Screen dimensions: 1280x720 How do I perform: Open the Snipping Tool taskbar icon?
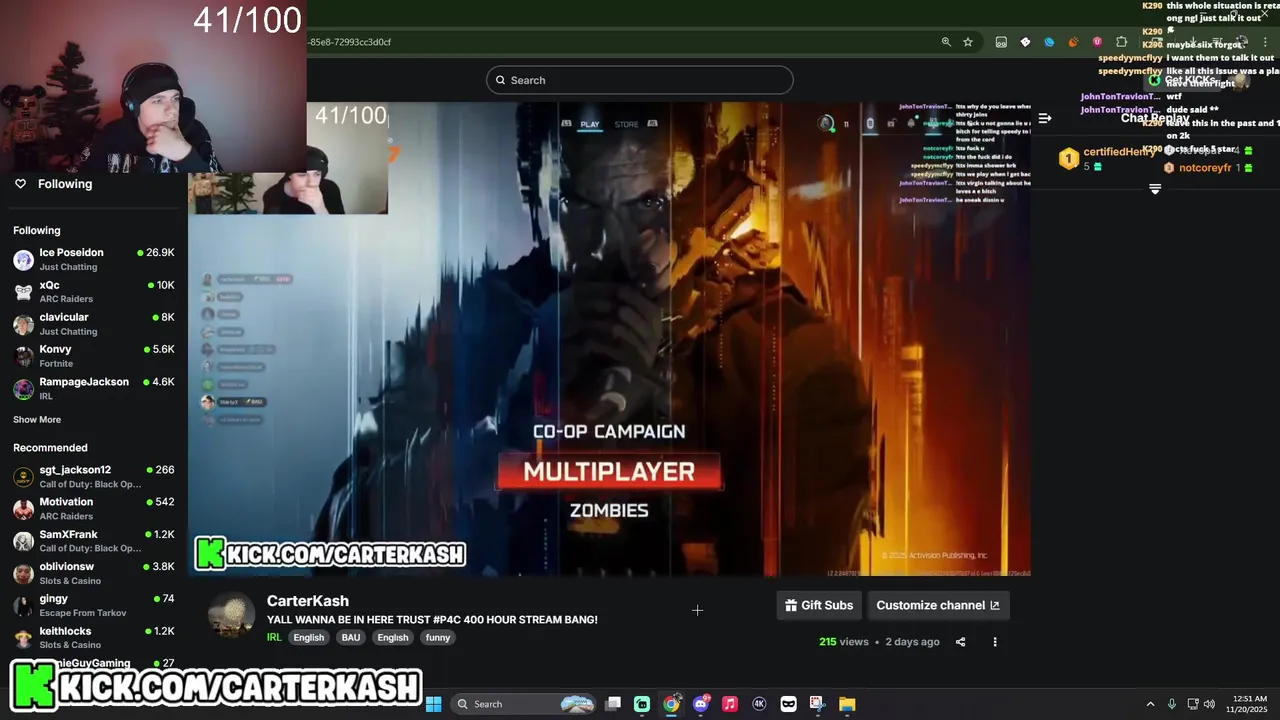(817, 704)
